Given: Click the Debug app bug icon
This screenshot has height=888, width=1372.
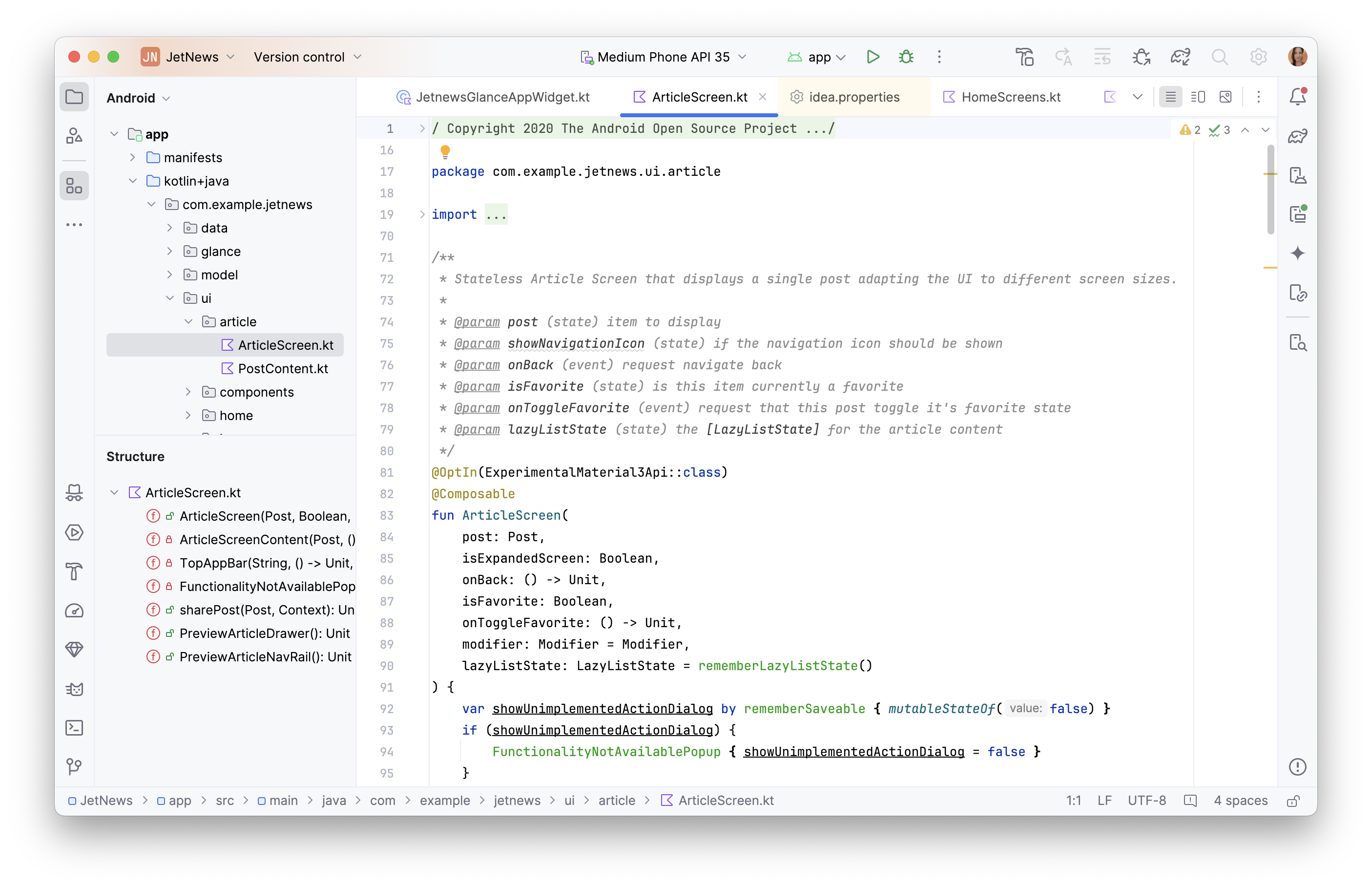Looking at the screenshot, I should point(906,57).
